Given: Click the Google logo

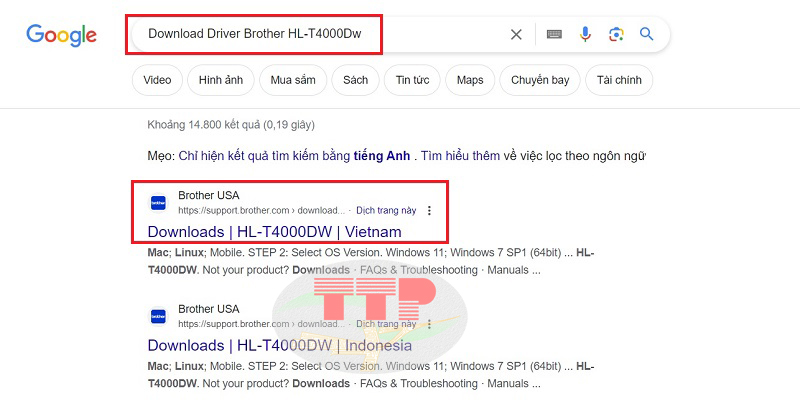Looking at the screenshot, I should pyautogui.click(x=61, y=36).
